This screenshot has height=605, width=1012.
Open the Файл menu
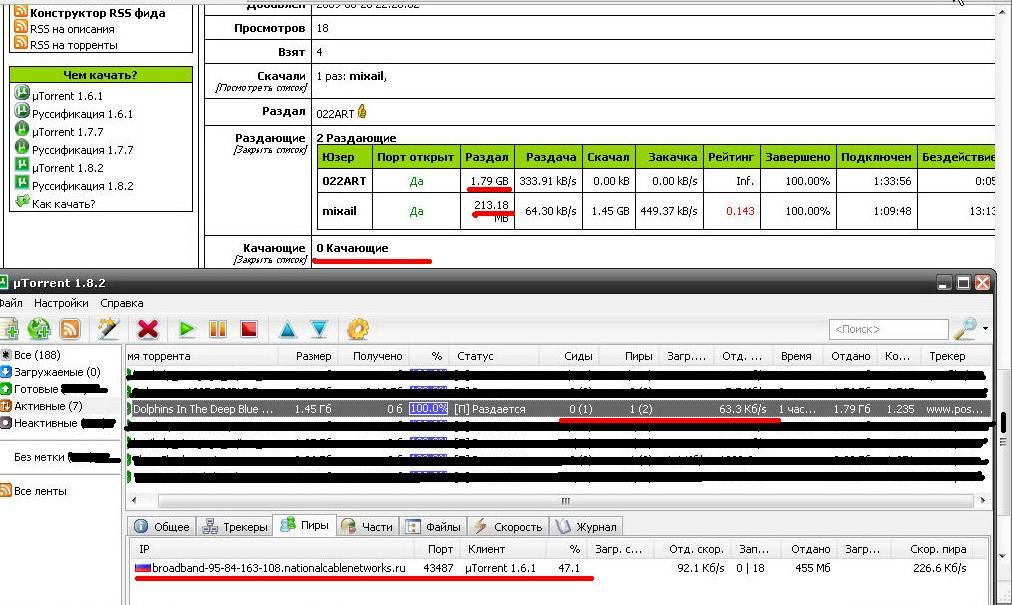[x=11, y=303]
